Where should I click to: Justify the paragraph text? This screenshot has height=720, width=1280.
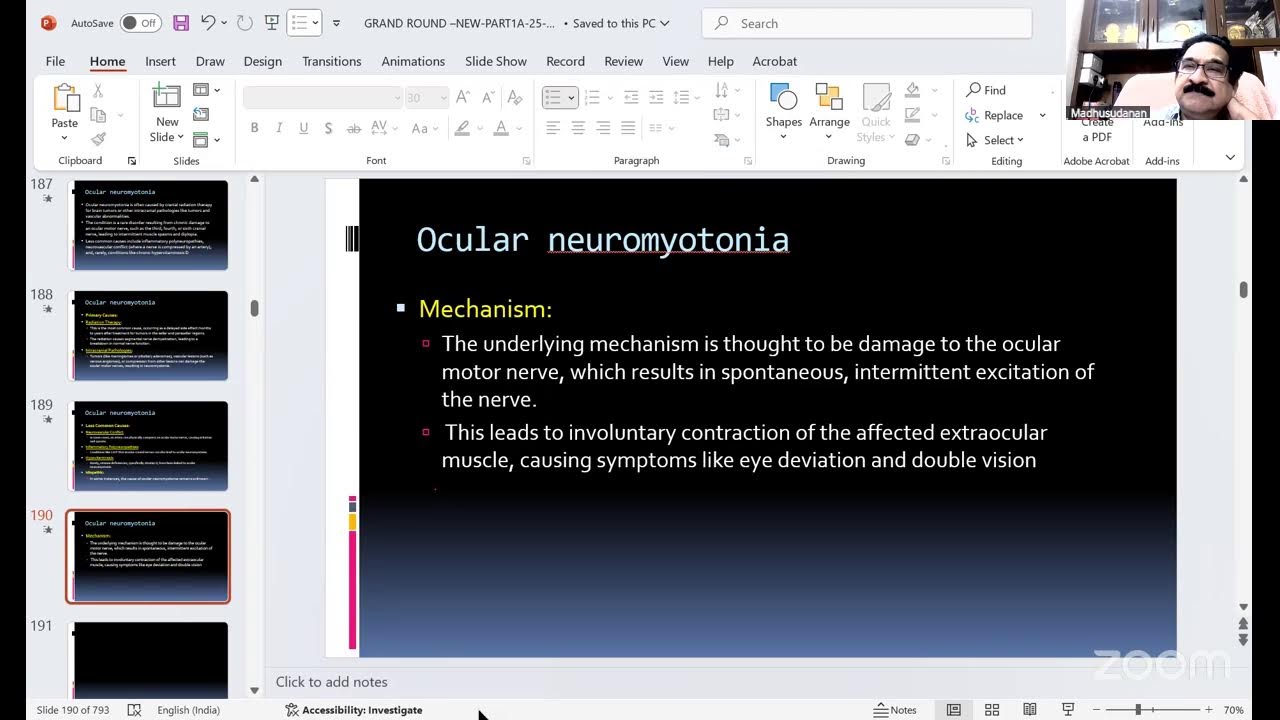pyautogui.click(x=628, y=128)
